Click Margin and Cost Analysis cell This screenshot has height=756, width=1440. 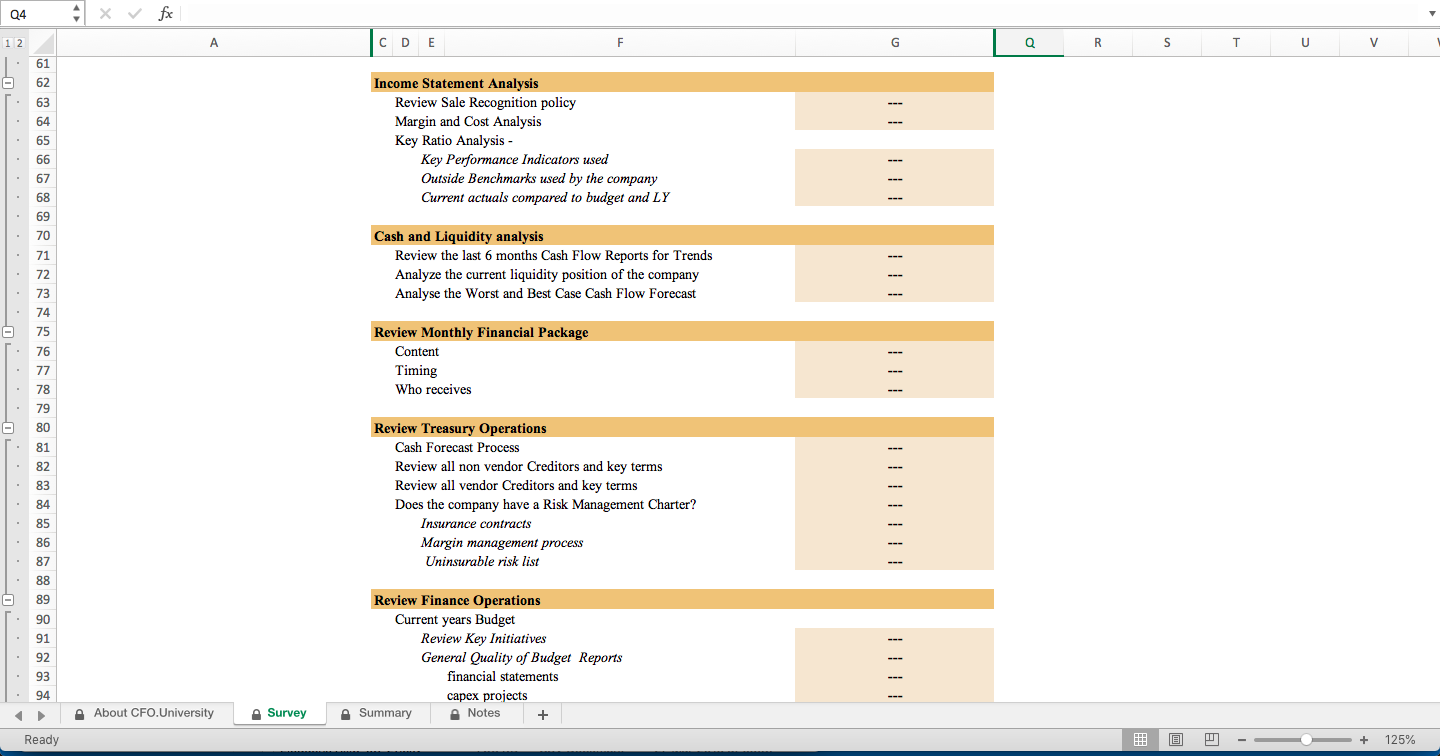click(468, 121)
